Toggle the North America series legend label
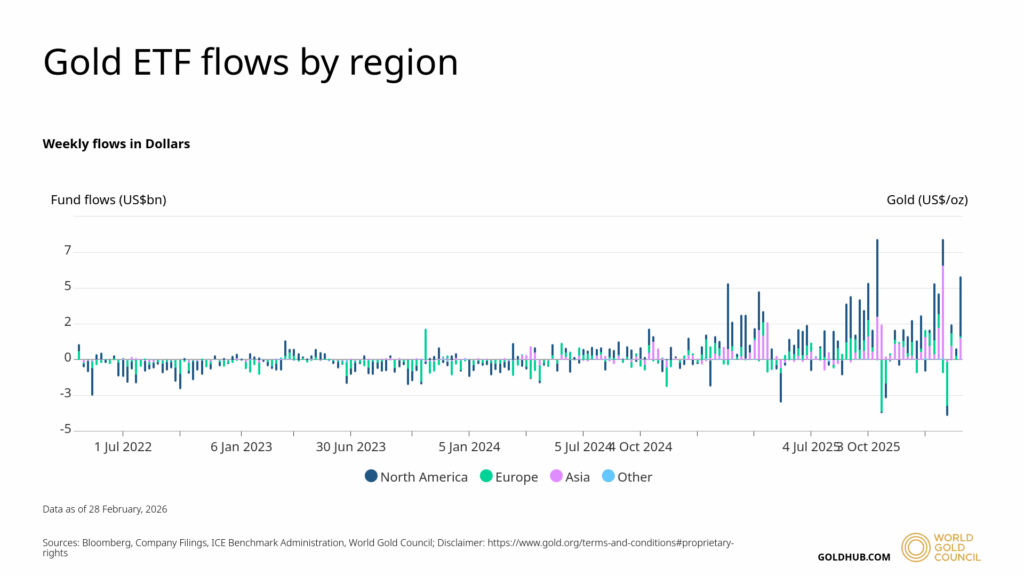Image resolution: width=1024 pixels, height=576 pixels. pyautogui.click(x=423, y=477)
